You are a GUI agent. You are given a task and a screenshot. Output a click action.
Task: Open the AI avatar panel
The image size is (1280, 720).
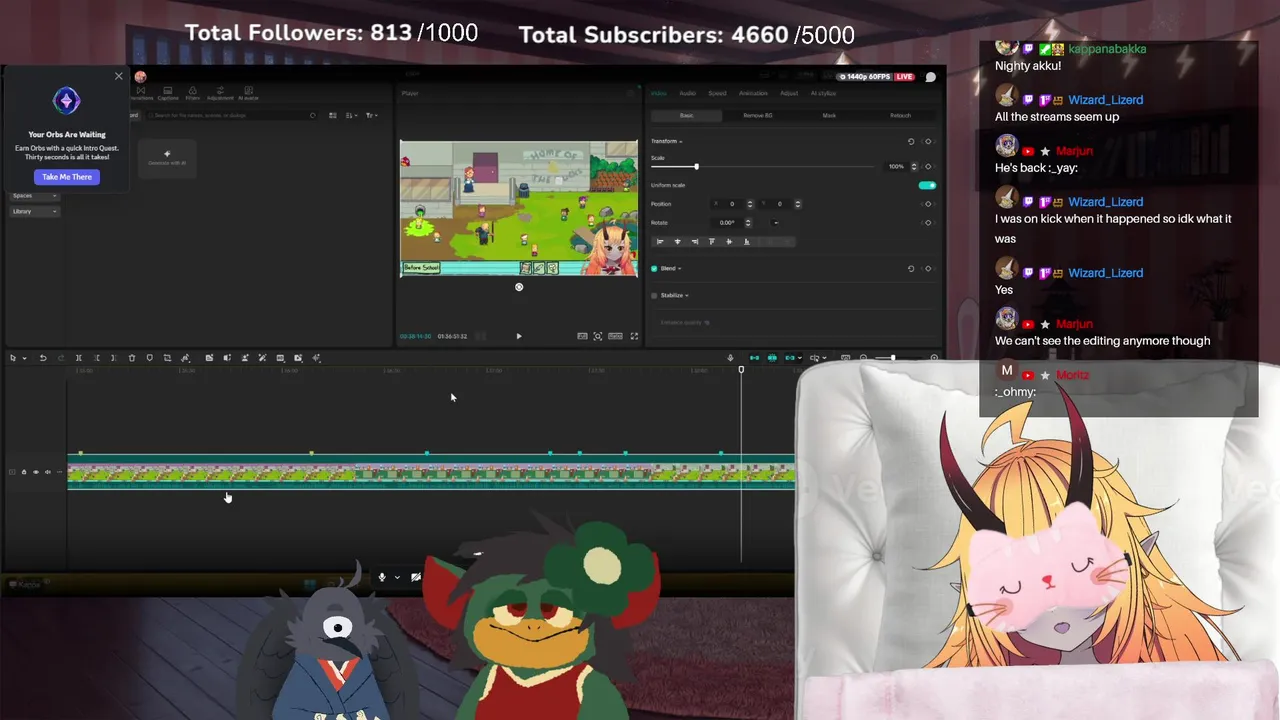coord(248,93)
